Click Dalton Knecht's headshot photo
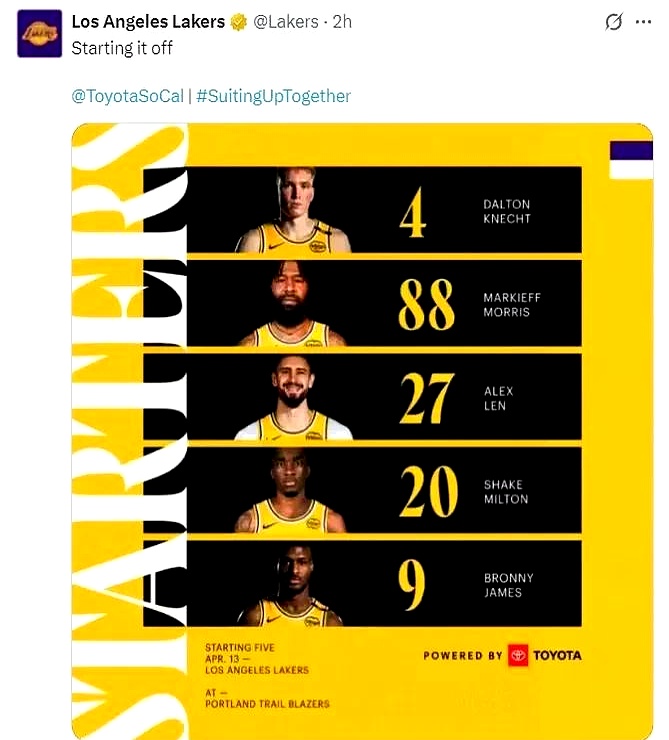The width and height of the screenshot is (669, 740). [x=294, y=212]
